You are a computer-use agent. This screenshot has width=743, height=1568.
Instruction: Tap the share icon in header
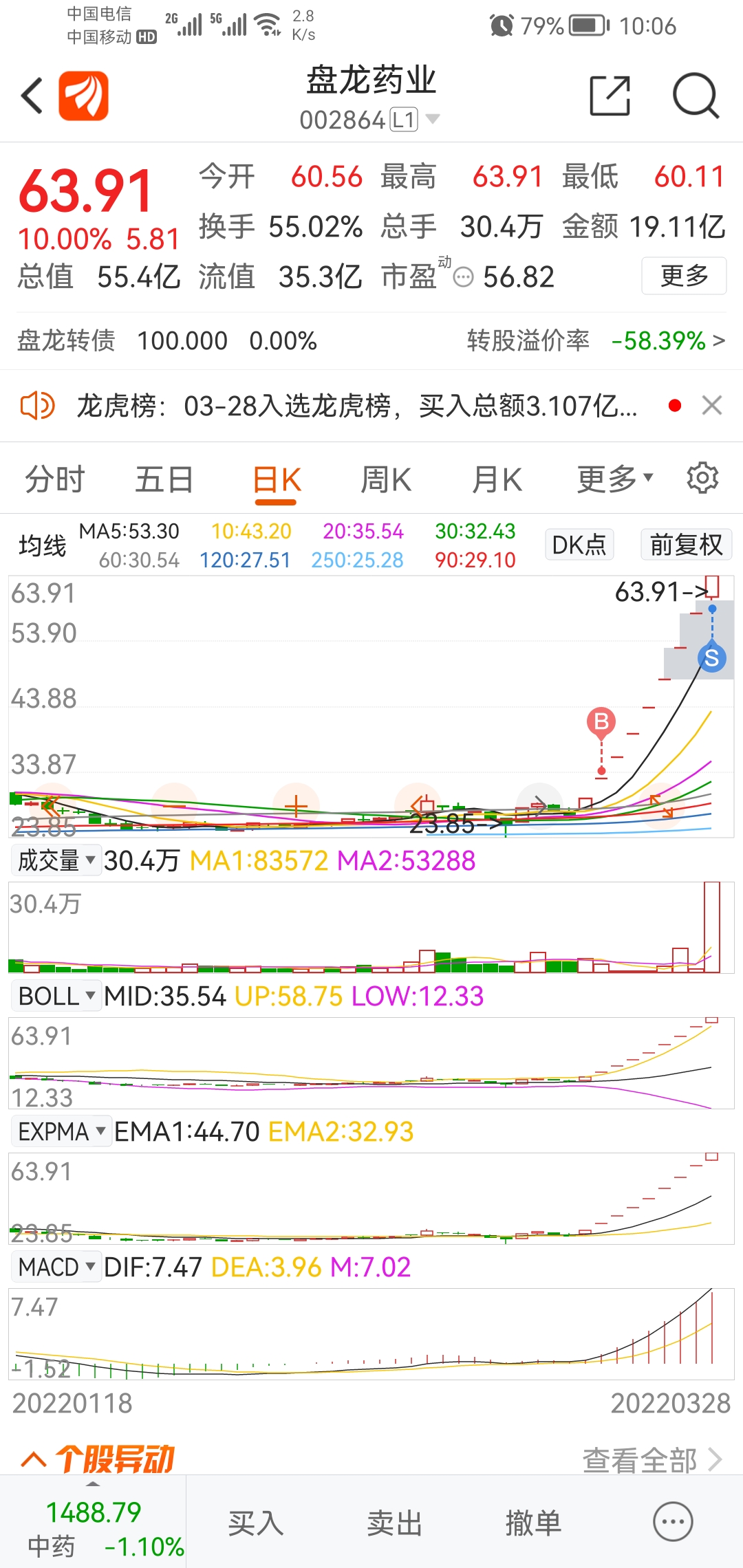pos(610,96)
